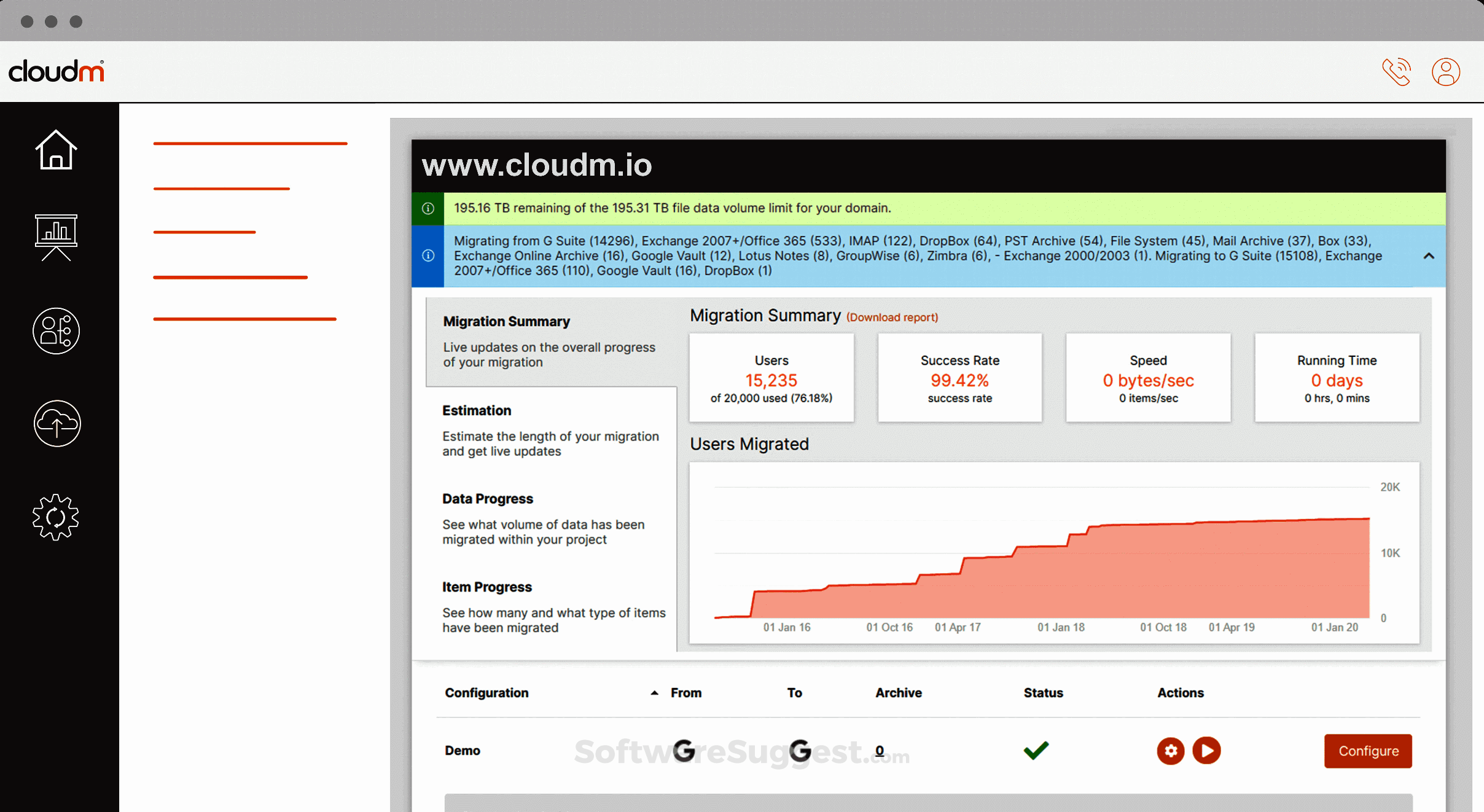
Task: Start the Demo migration with the play button
Action: (1208, 751)
